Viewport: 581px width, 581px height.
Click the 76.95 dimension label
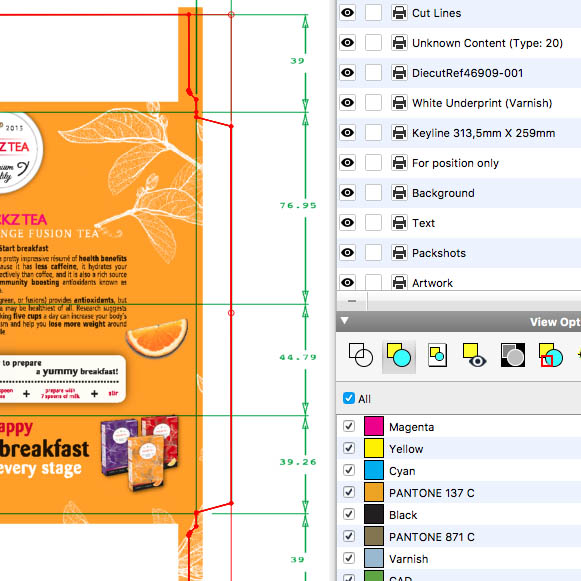298,205
